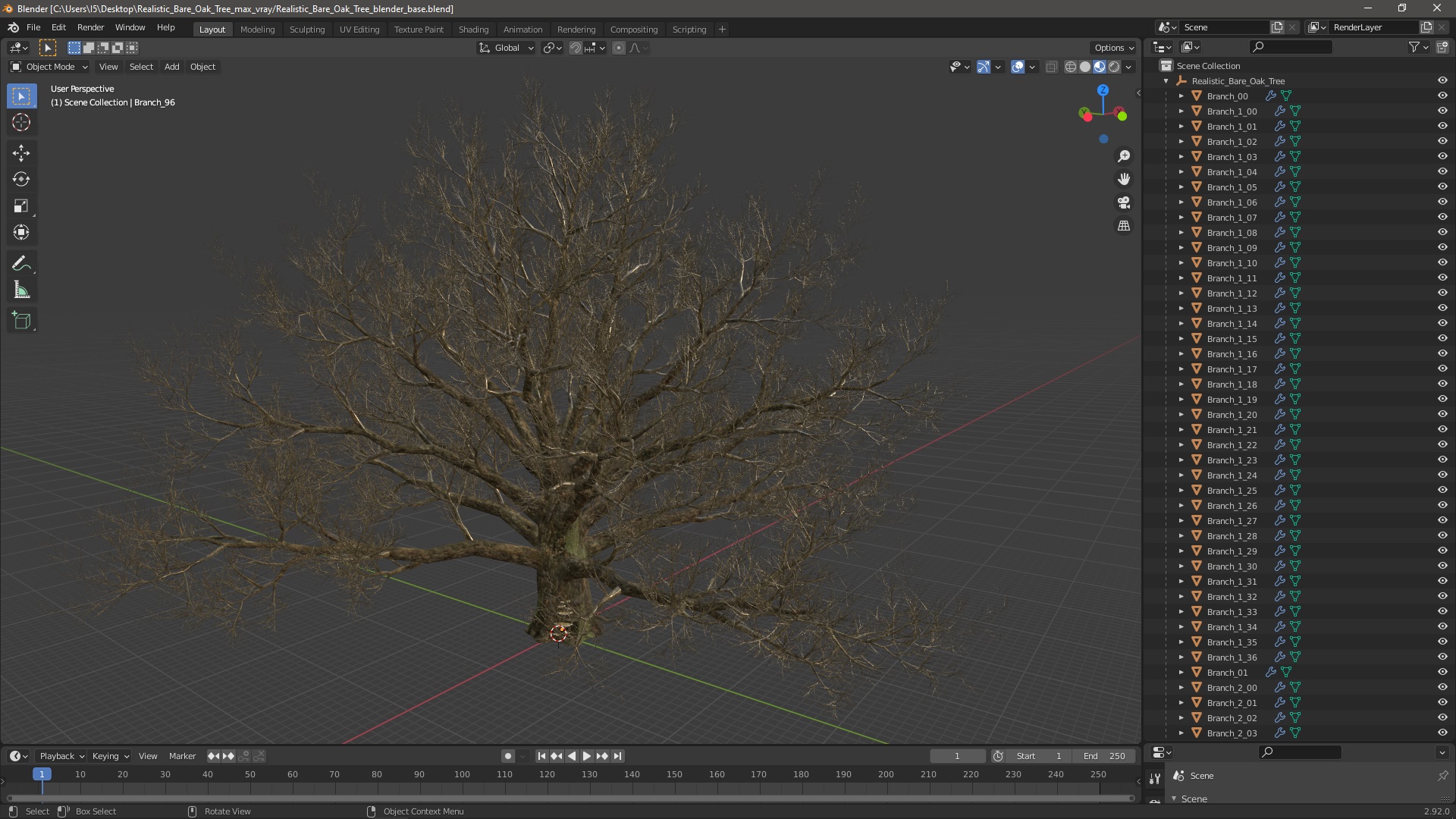Click the camera view icon in header
Image resolution: width=1456 pixels, height=819 pixels.
click(1123, 201)
